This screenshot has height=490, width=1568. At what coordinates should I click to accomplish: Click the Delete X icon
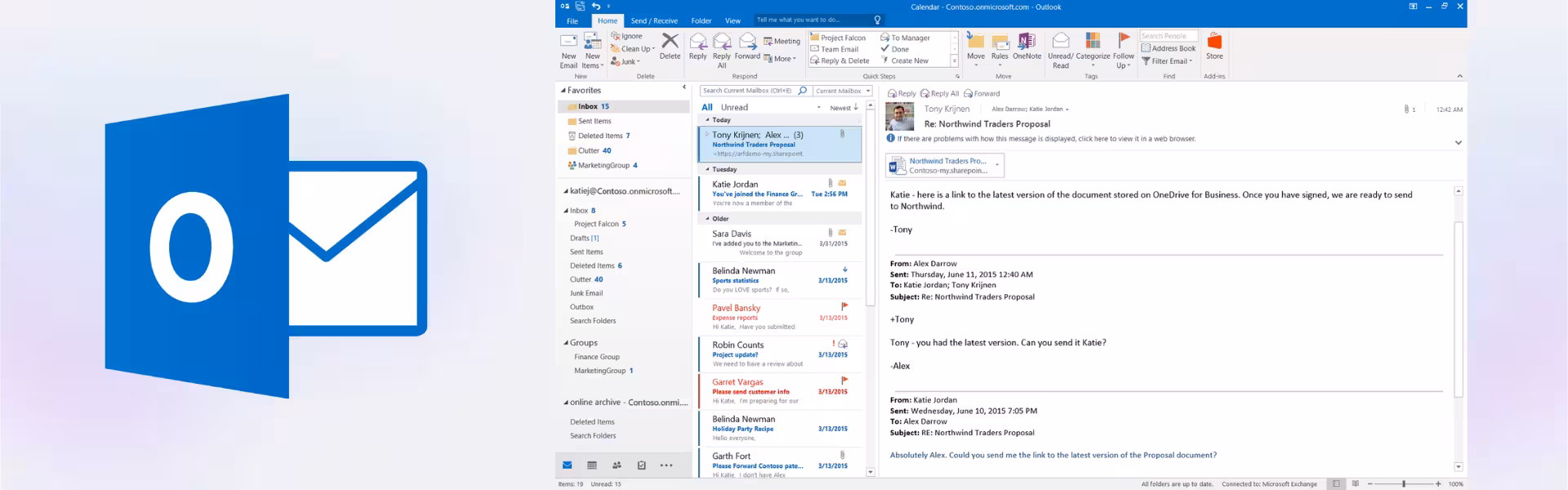tap(670, 41)
